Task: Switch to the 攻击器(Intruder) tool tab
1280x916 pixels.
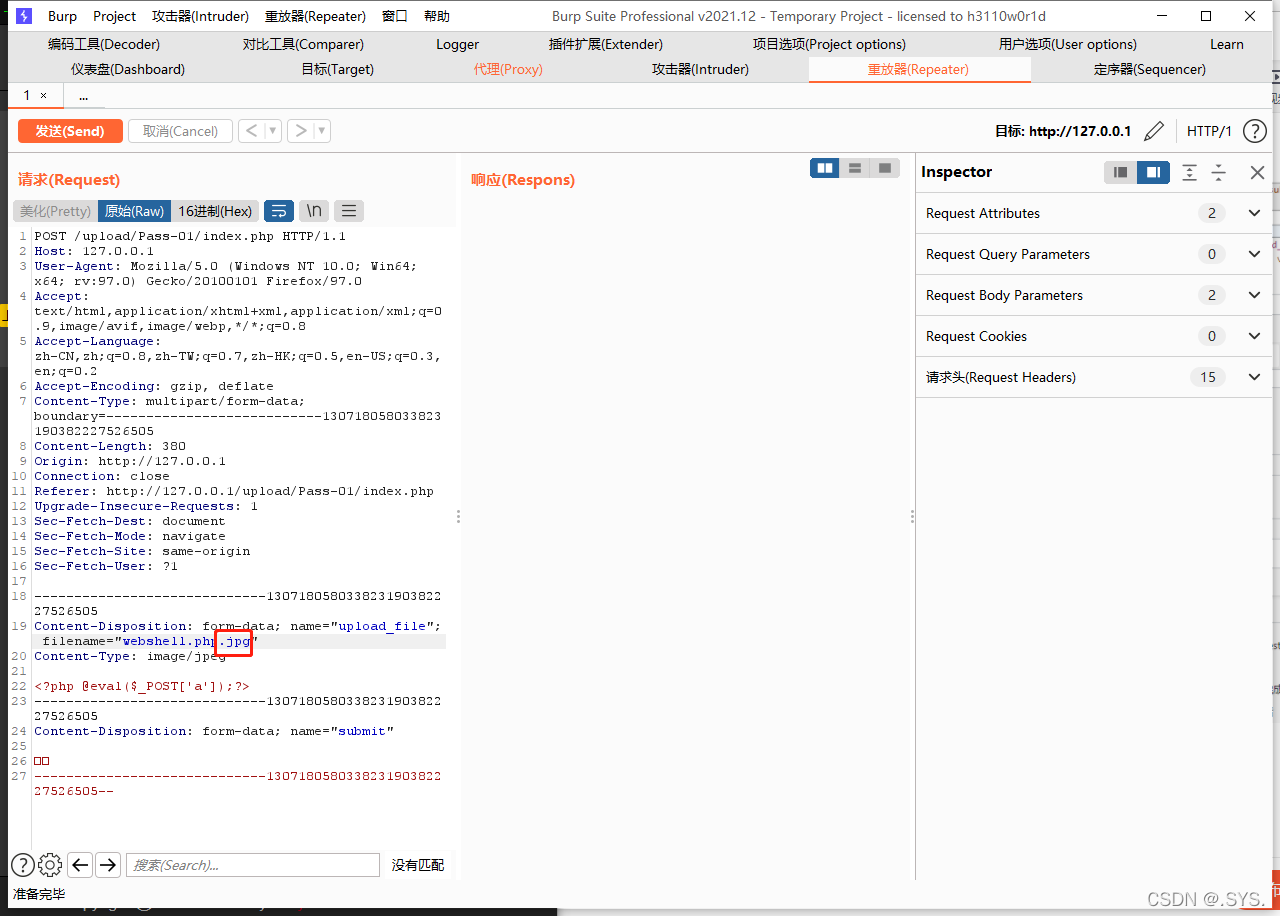Action: pos(700,69)
